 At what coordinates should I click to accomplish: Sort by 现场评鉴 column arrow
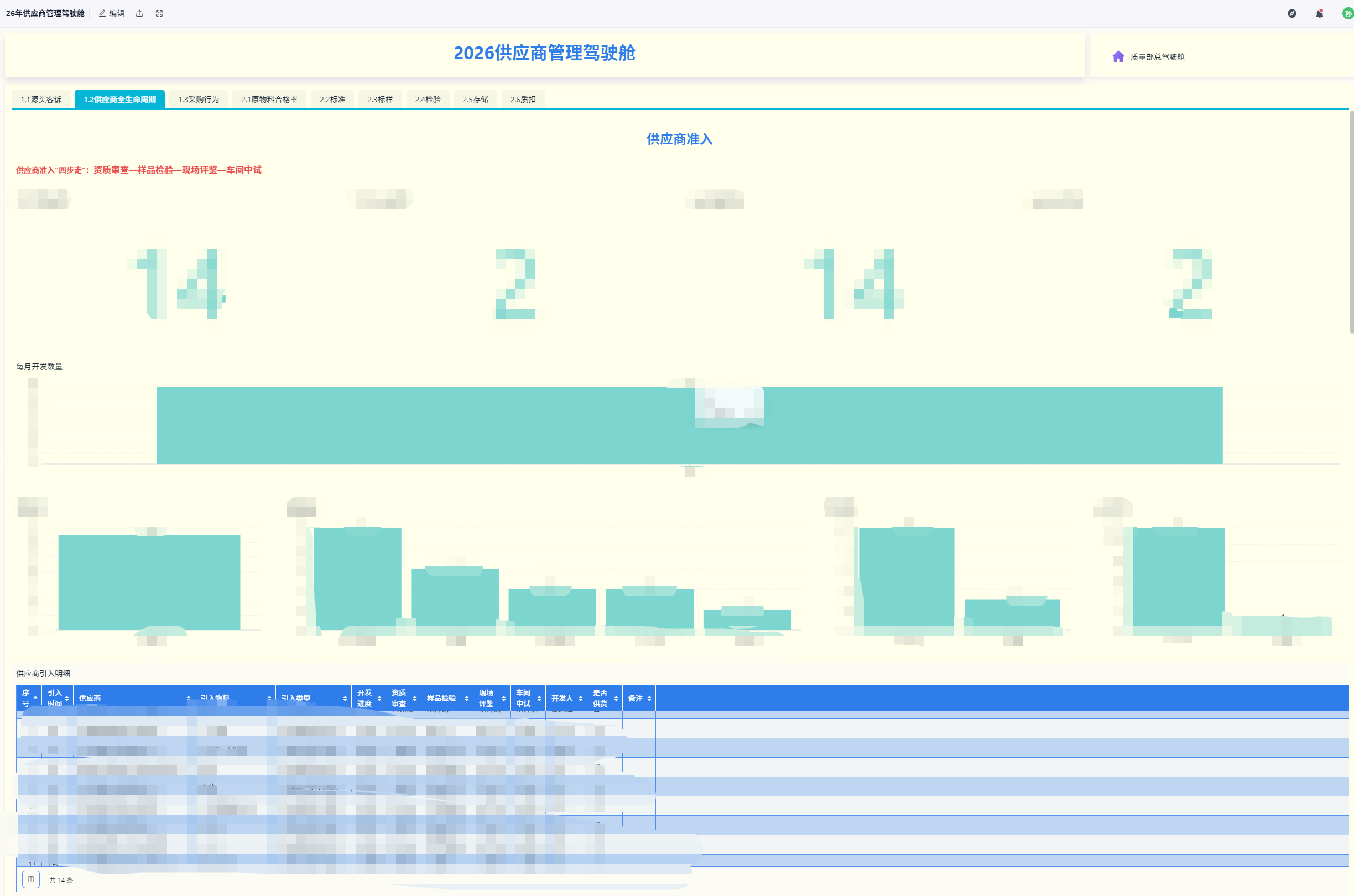(504, 699)
